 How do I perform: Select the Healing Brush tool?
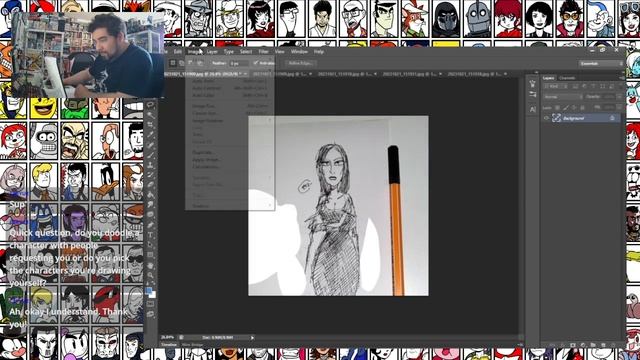150,145
